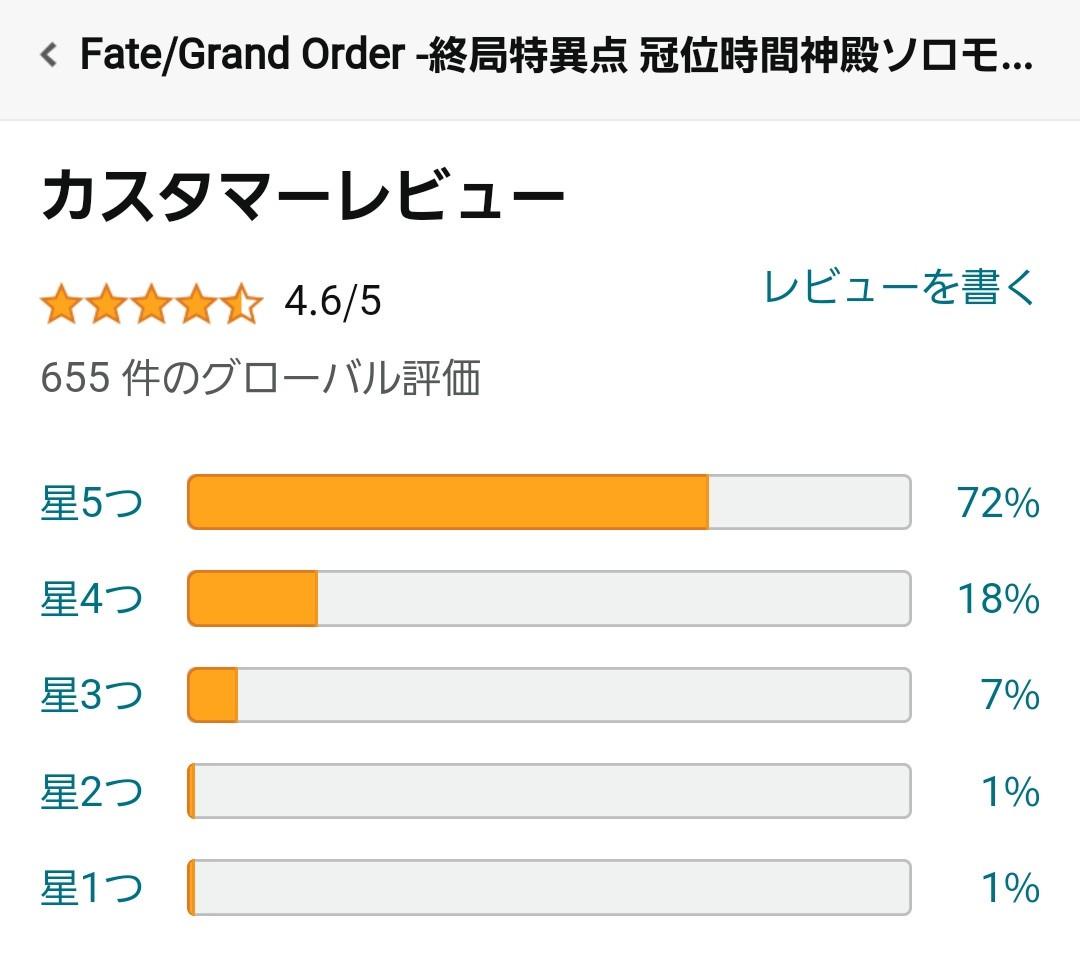The image size is (1080, 961).
Task: Open the 655 件のグローバル評価 text
Action: pos(260,378)
